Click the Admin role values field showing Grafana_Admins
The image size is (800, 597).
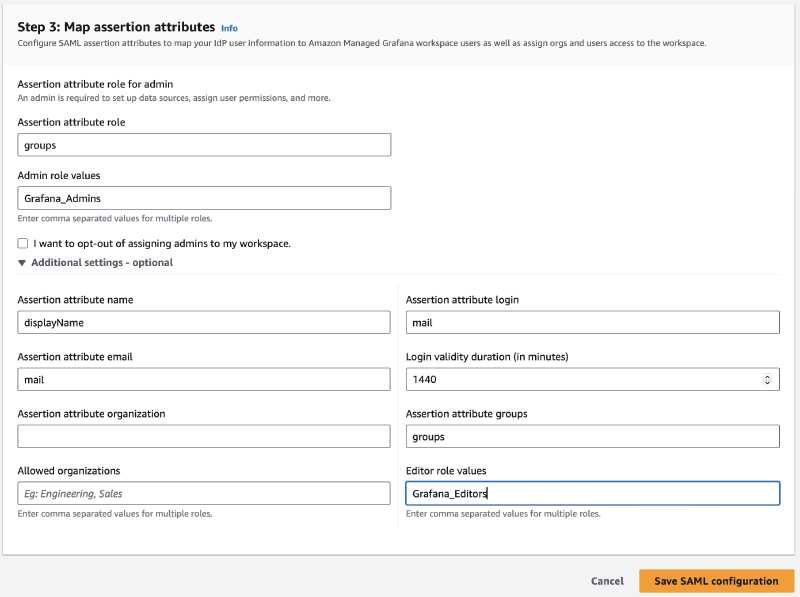point(204,197)
